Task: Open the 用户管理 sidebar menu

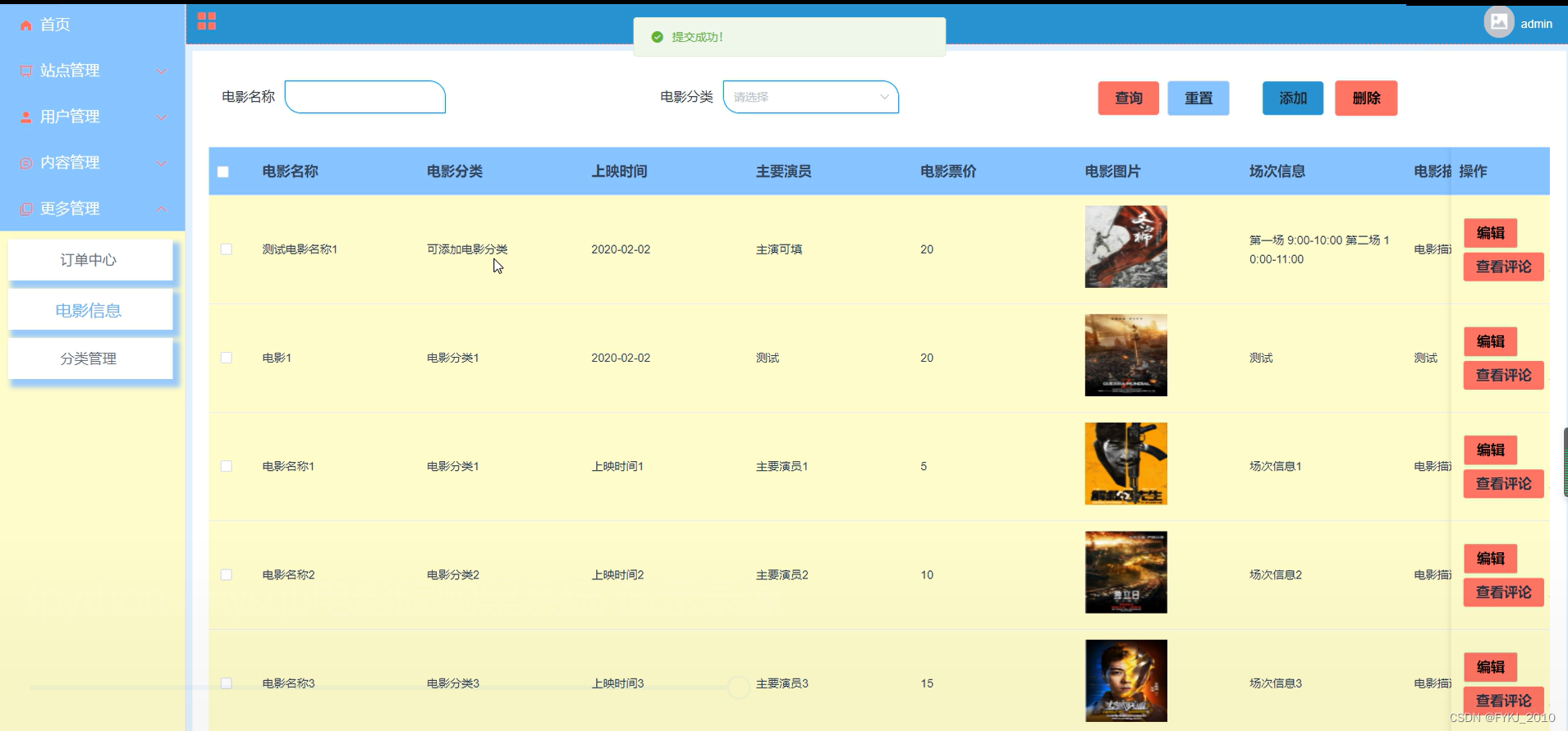Action: click(92, 117)
